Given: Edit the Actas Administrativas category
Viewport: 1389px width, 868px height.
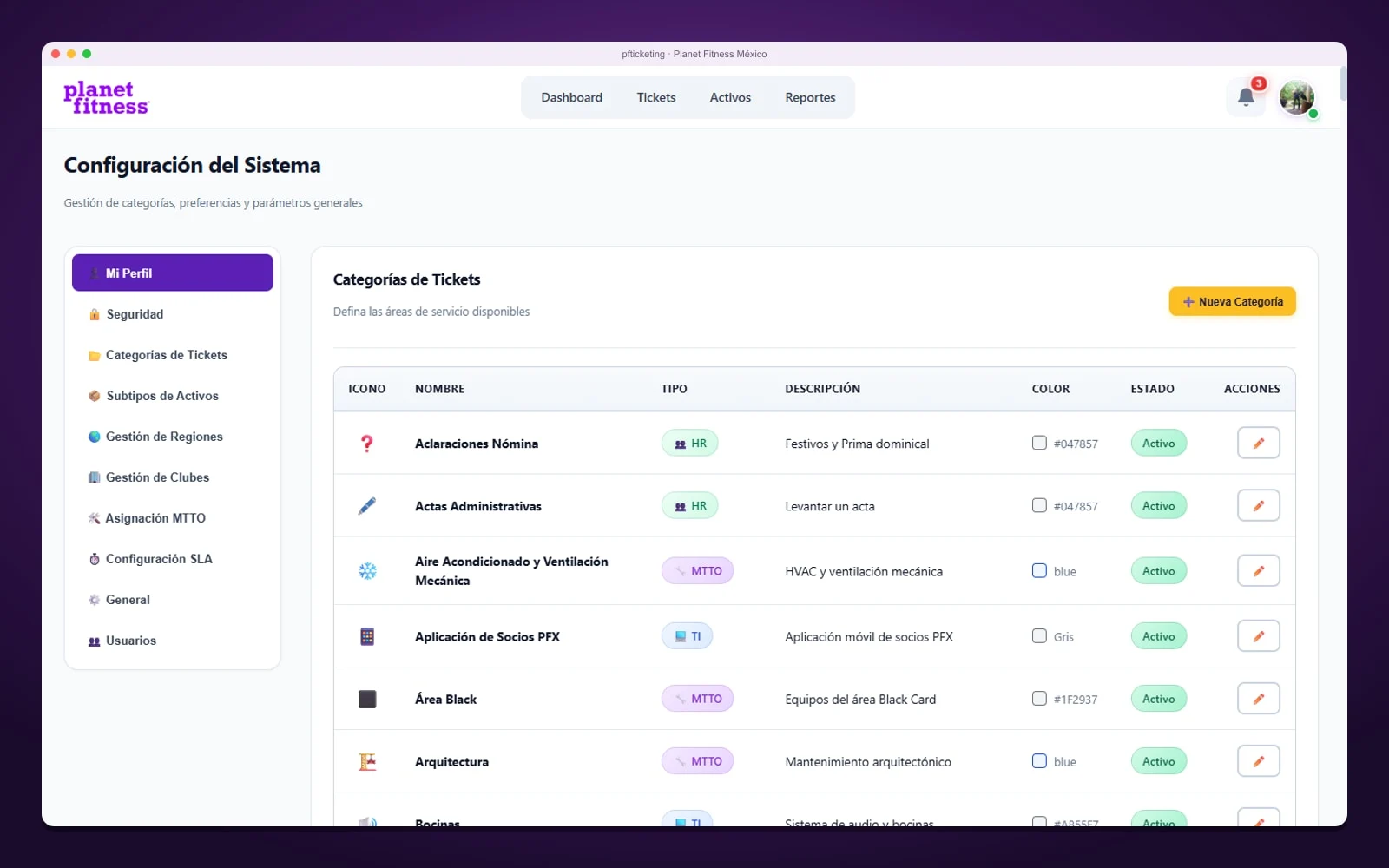Looking at the screenshot, I should [1258, 505].
